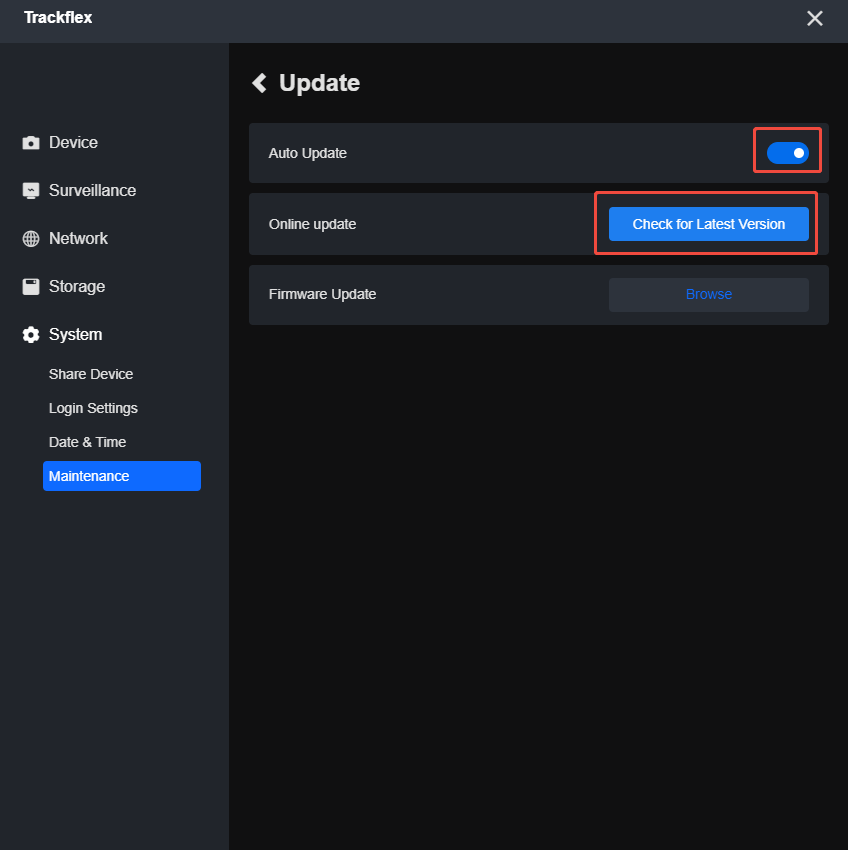This screenshot has height=850, width=848.
Task: Click the Auto Update label
Action: 307,153
